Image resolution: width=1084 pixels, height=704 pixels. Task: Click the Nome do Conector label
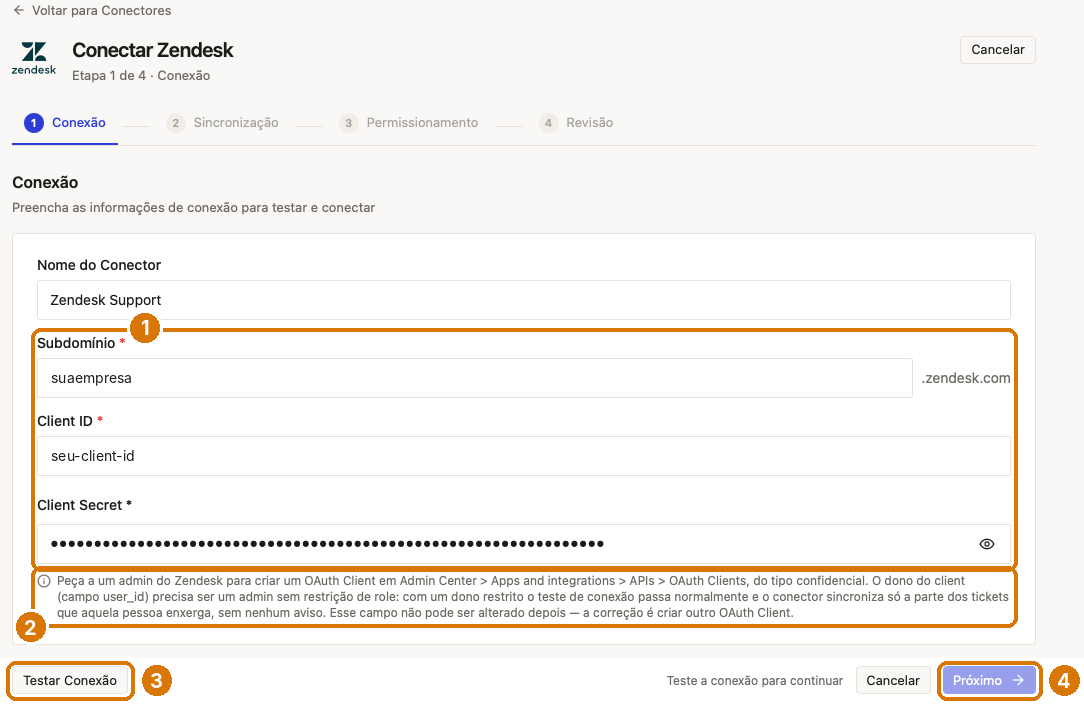99,265
